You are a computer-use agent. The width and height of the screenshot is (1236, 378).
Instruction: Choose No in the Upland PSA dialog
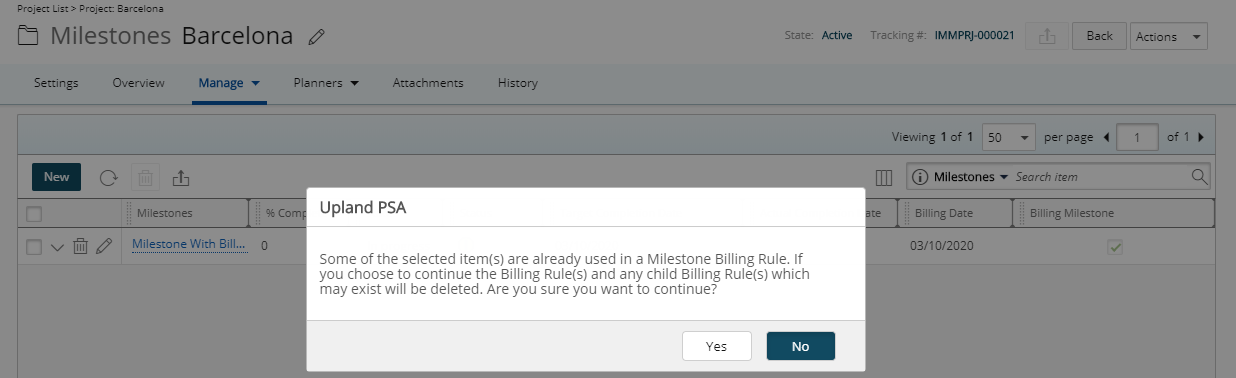click(800, 346)
